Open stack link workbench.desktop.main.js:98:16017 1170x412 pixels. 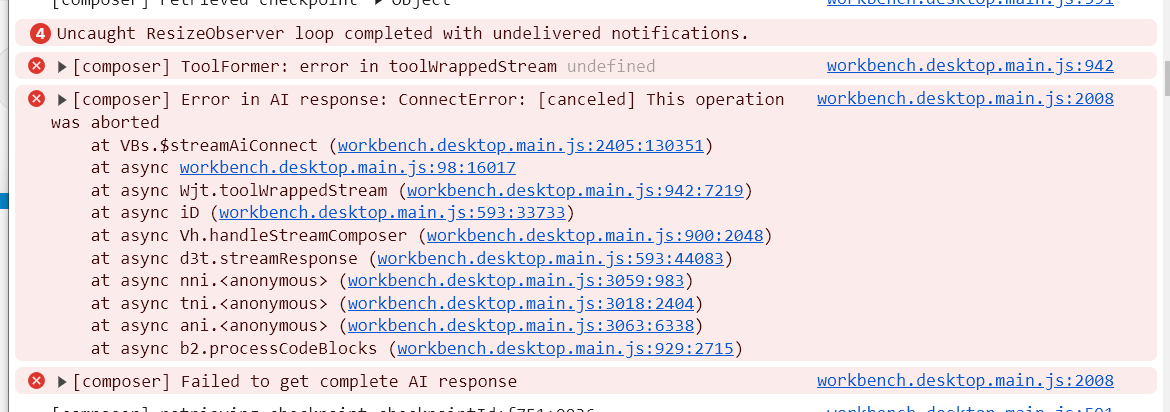click(x=348, y=168)
